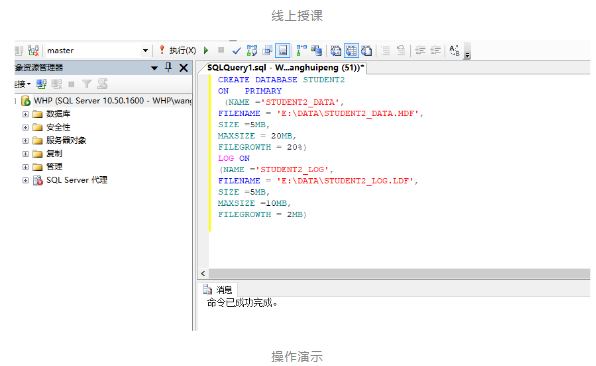This screenshot has height=366, width=596.
Task: Click connect Object Explorer icon
Action: point(41,84)
